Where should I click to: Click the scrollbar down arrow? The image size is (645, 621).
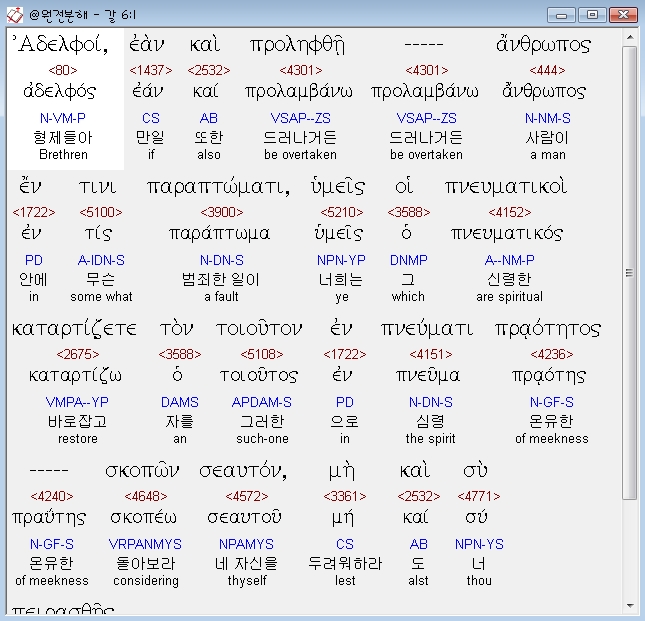[x=630, y=605]
